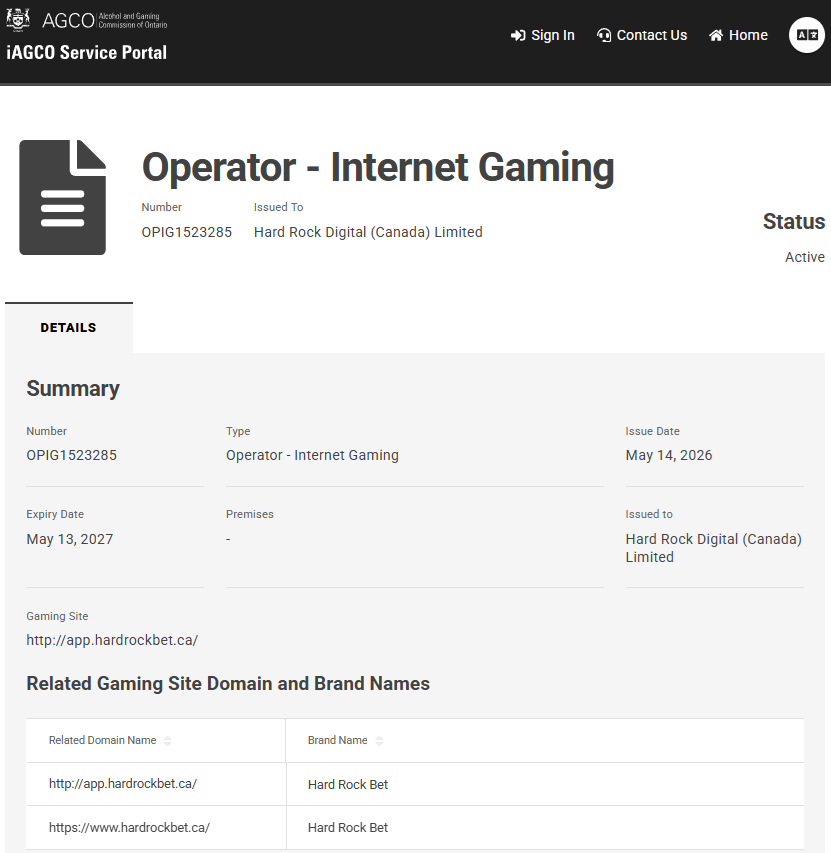
Task: Click the Contact Us headset icon
Action: (x=604, y=35)
